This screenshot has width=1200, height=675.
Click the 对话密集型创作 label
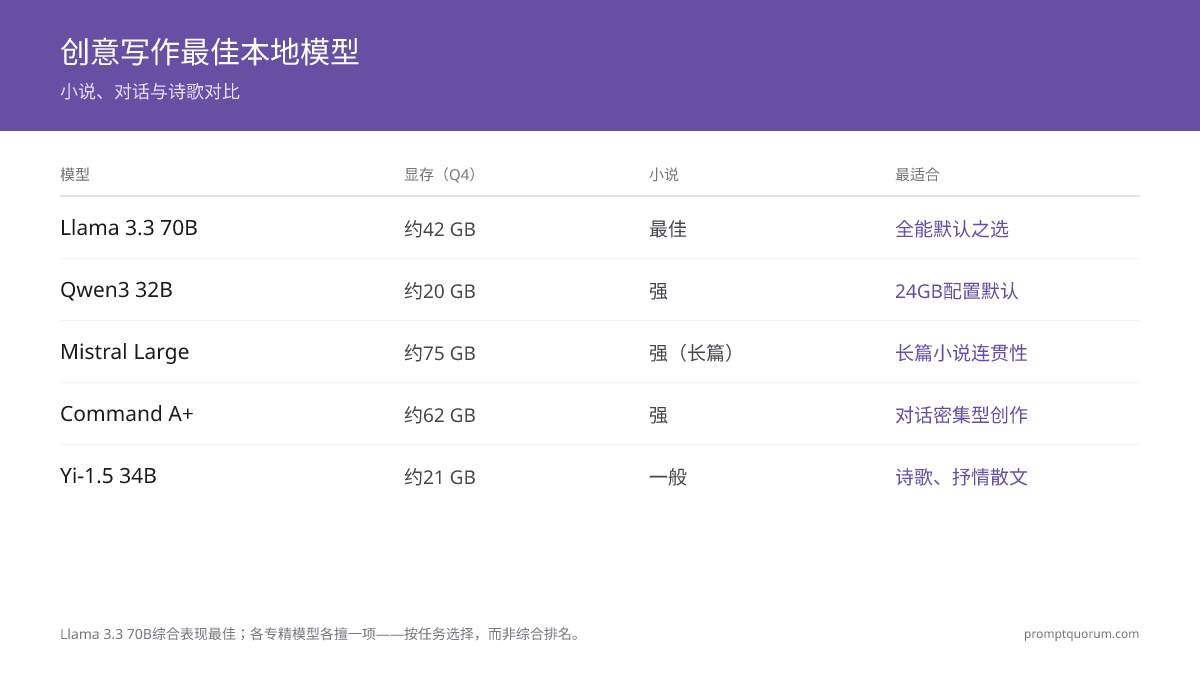pos(961,415)
